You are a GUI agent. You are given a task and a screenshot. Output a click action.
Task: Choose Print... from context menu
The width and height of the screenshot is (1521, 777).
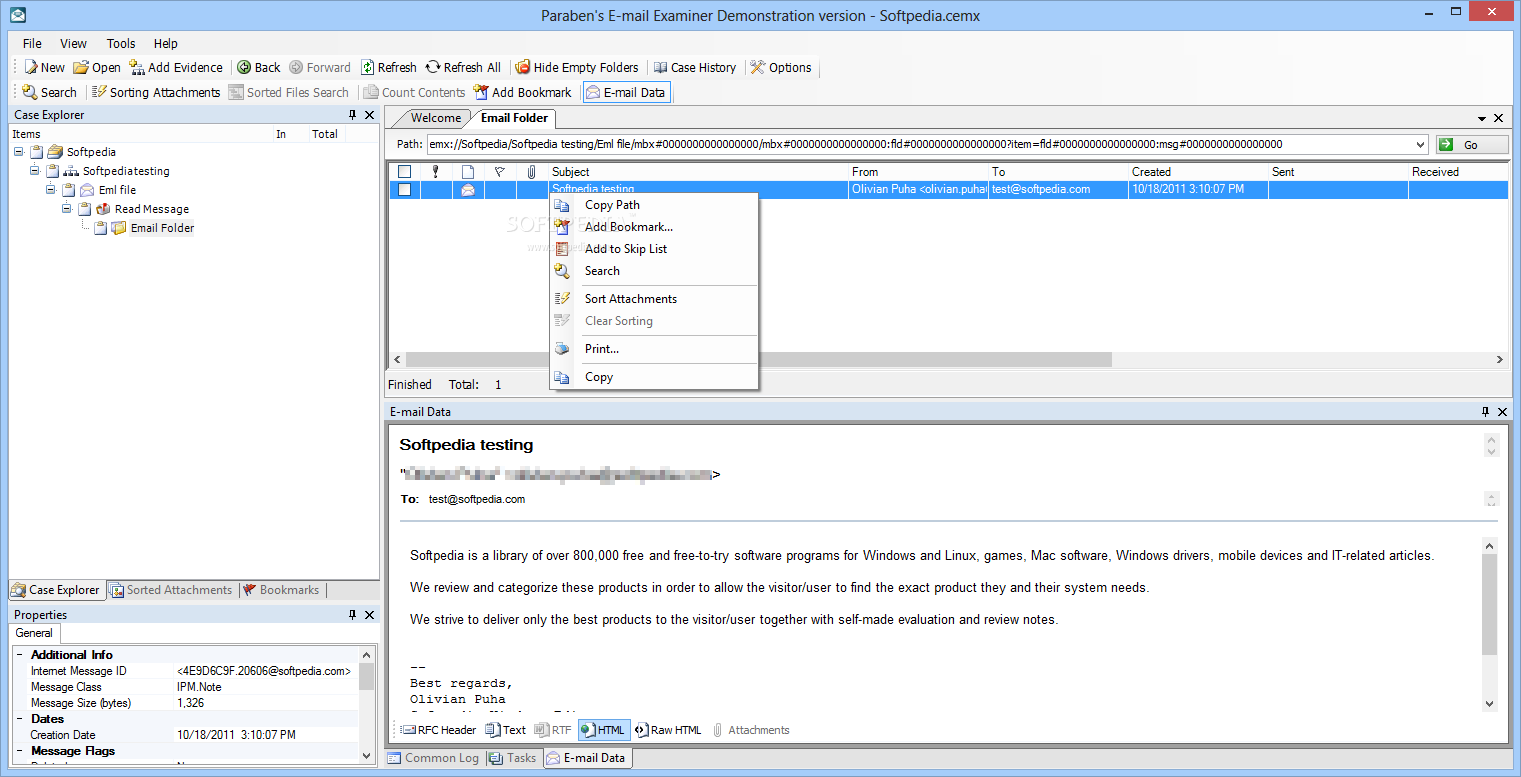pyautogui.click(x=654, y=349)
